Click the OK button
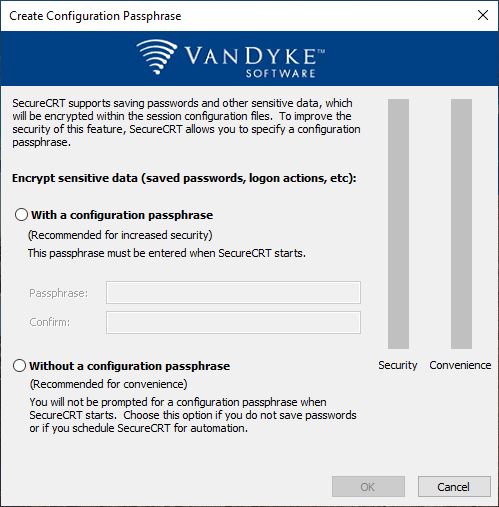 [x=368, y=487]
